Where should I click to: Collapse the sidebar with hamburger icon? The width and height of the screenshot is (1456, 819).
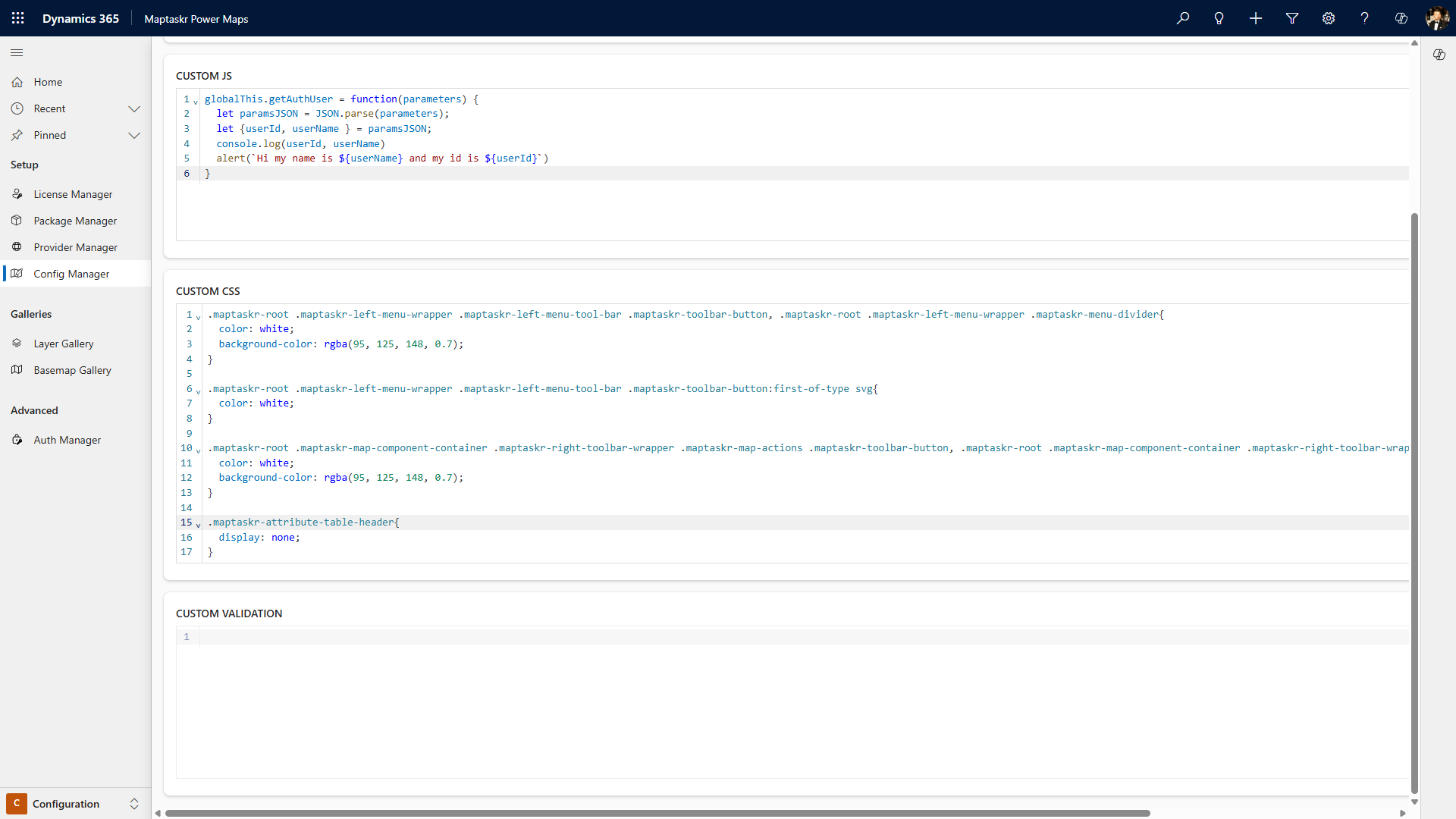click(x=17, y=53)
